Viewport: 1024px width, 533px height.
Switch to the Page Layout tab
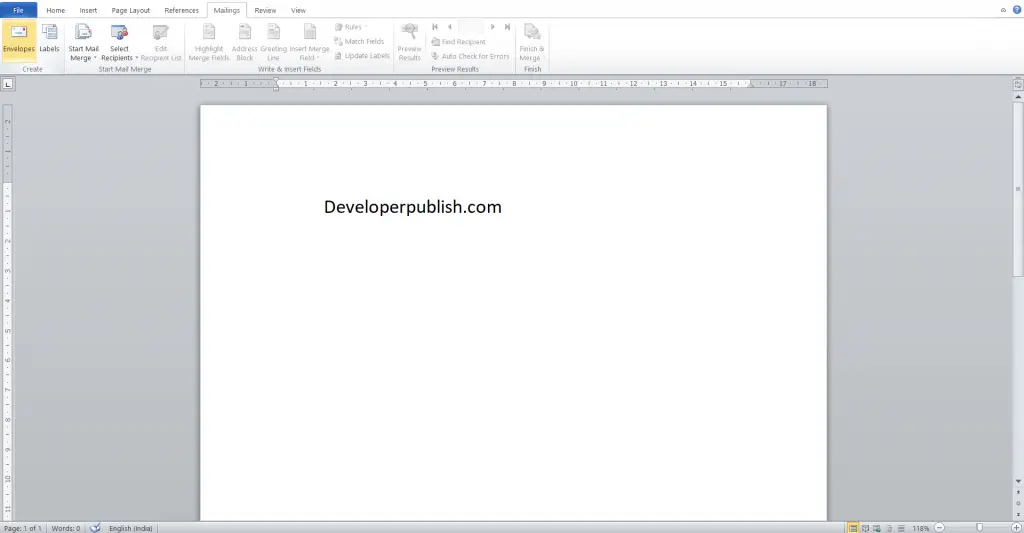click(131, 10)
